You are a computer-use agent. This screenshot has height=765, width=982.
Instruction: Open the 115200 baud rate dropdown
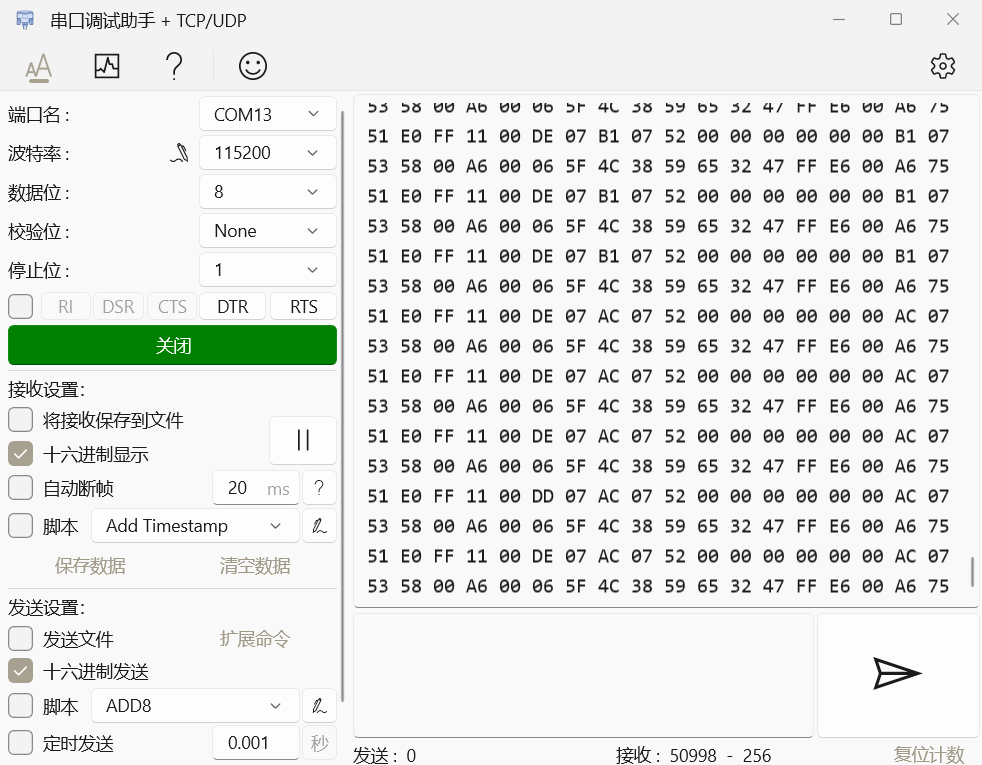point(267,153)
